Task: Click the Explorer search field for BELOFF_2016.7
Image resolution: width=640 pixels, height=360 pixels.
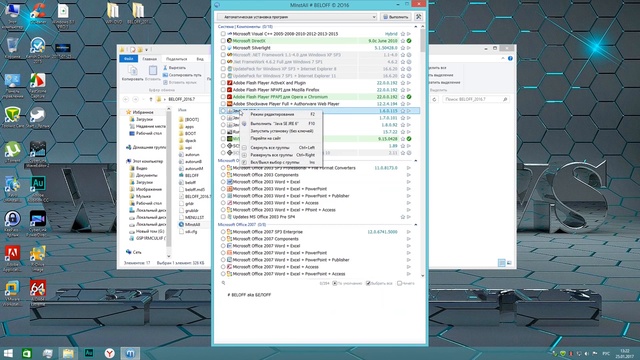Action: coord(476,99)
